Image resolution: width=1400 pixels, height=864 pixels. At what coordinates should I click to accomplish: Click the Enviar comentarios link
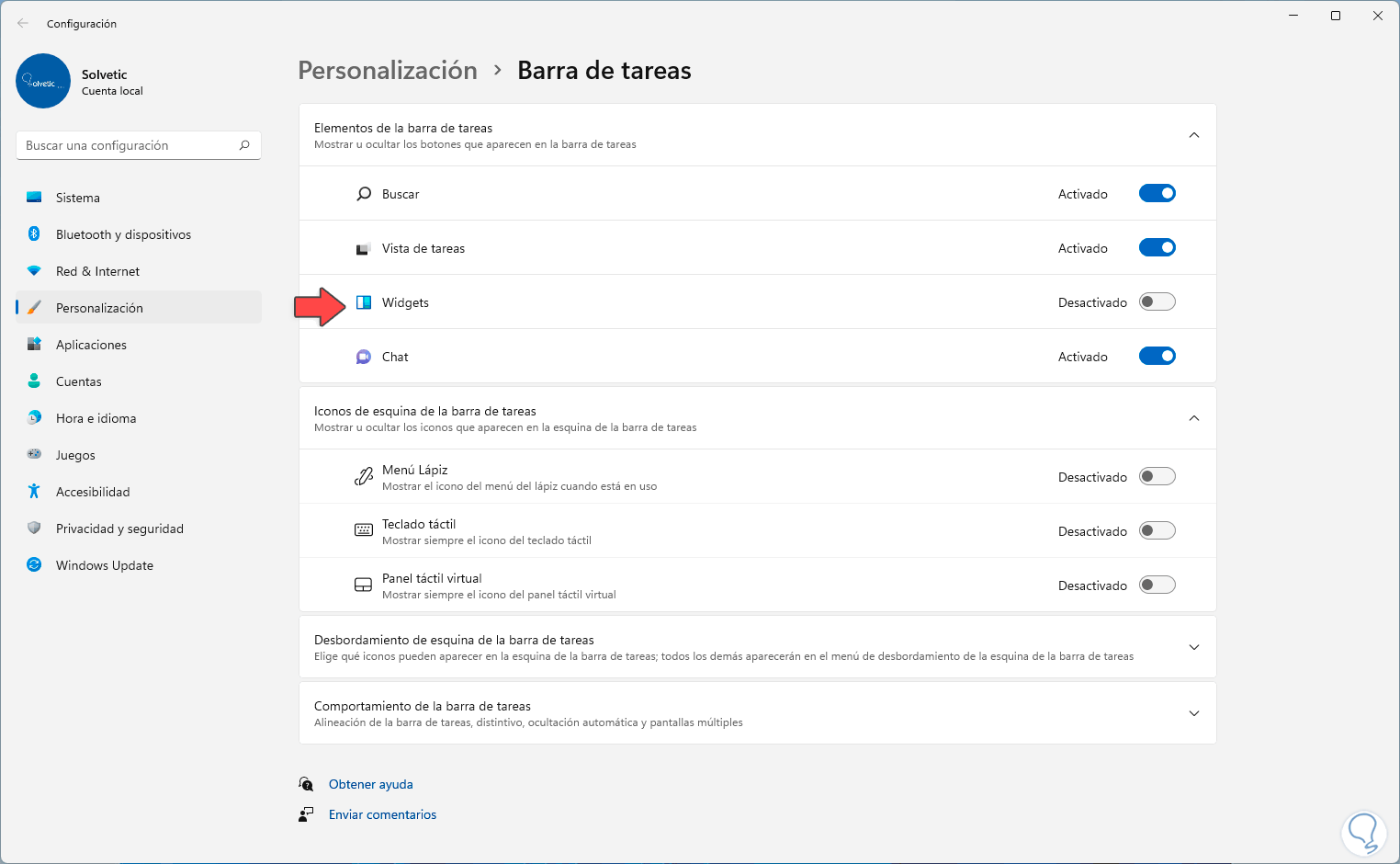tap(382, 814)
